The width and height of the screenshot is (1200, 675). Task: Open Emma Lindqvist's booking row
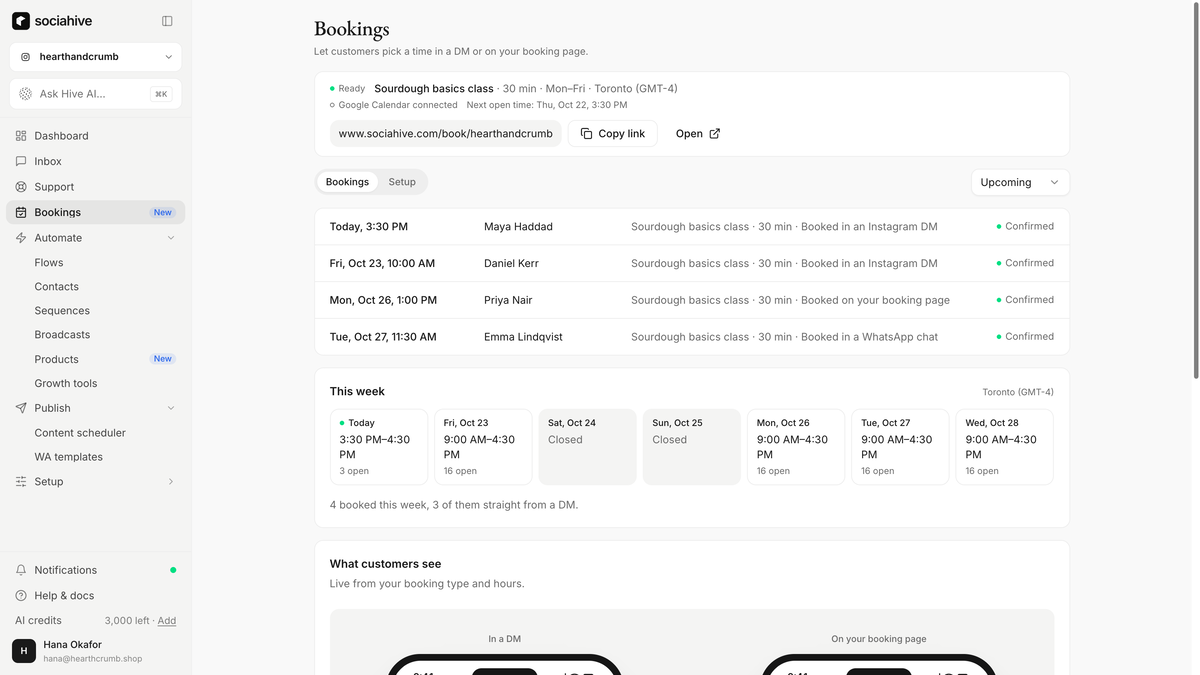692,337
